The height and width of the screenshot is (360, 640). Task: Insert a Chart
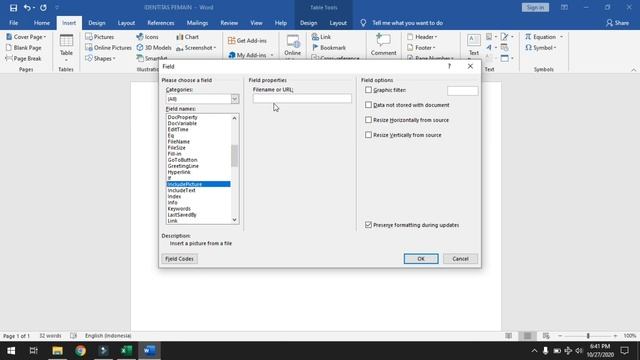tap(187, 37)
